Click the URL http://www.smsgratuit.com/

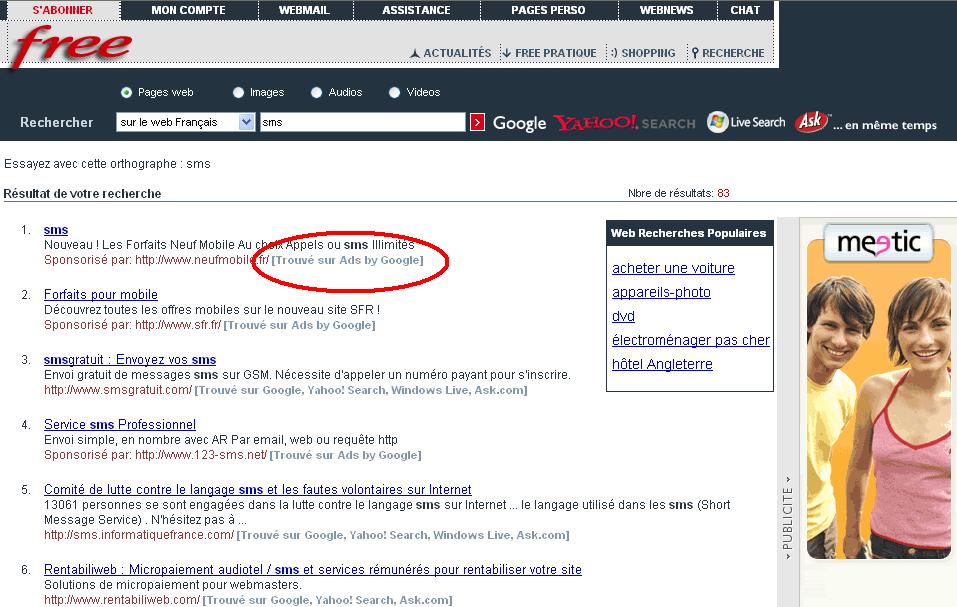click(x=118, y=390)
